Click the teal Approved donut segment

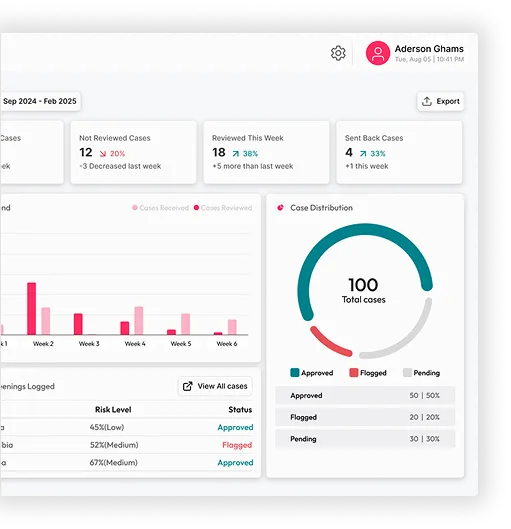click(364, 229)
